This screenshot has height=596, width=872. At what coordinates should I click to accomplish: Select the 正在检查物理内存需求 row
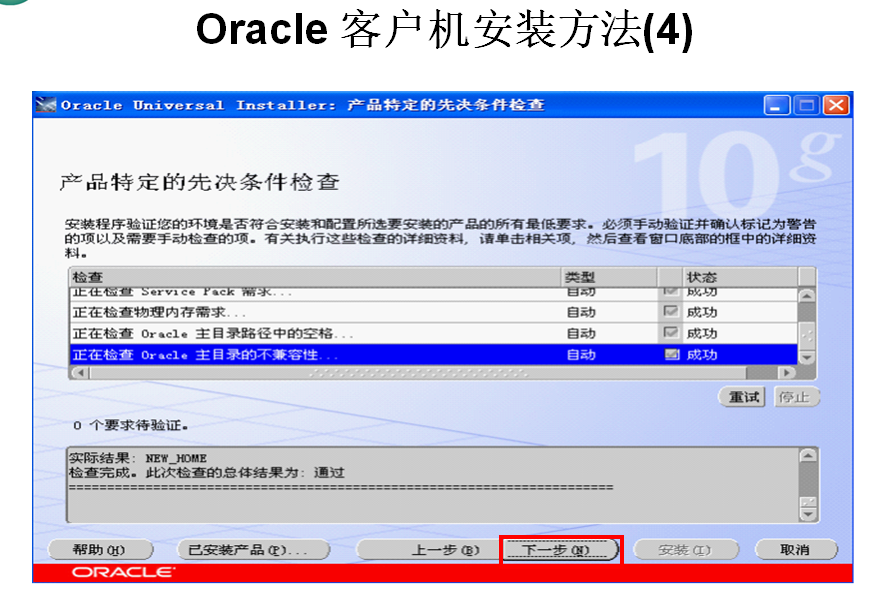point(434,312)
